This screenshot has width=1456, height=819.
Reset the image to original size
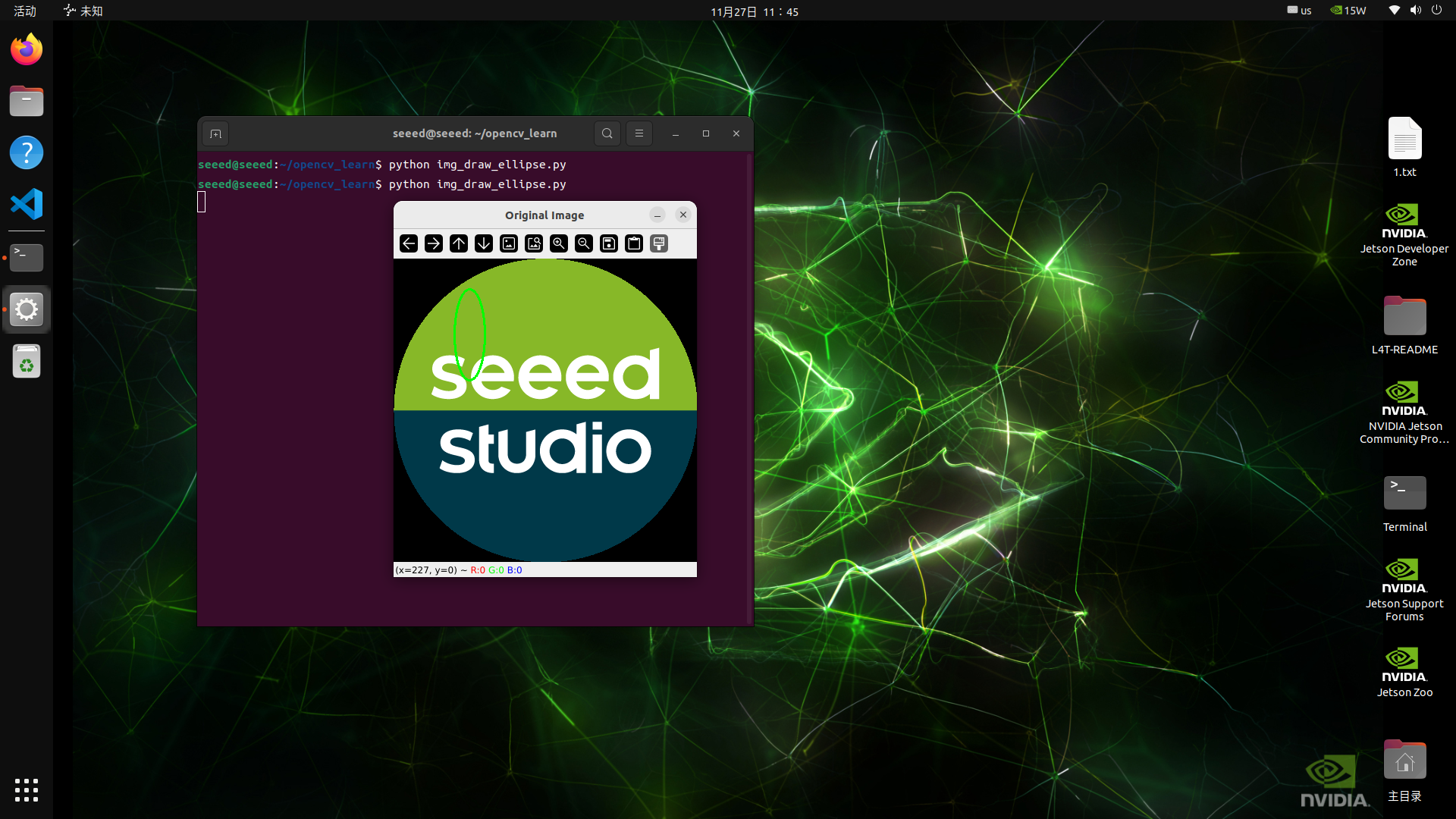[509, 243]
